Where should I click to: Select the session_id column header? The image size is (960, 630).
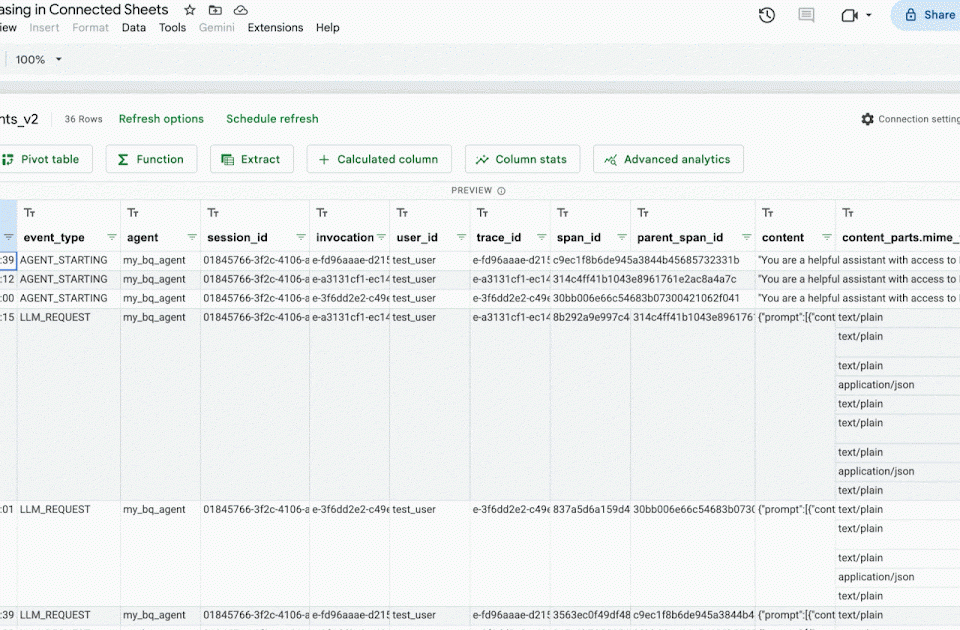238,238
